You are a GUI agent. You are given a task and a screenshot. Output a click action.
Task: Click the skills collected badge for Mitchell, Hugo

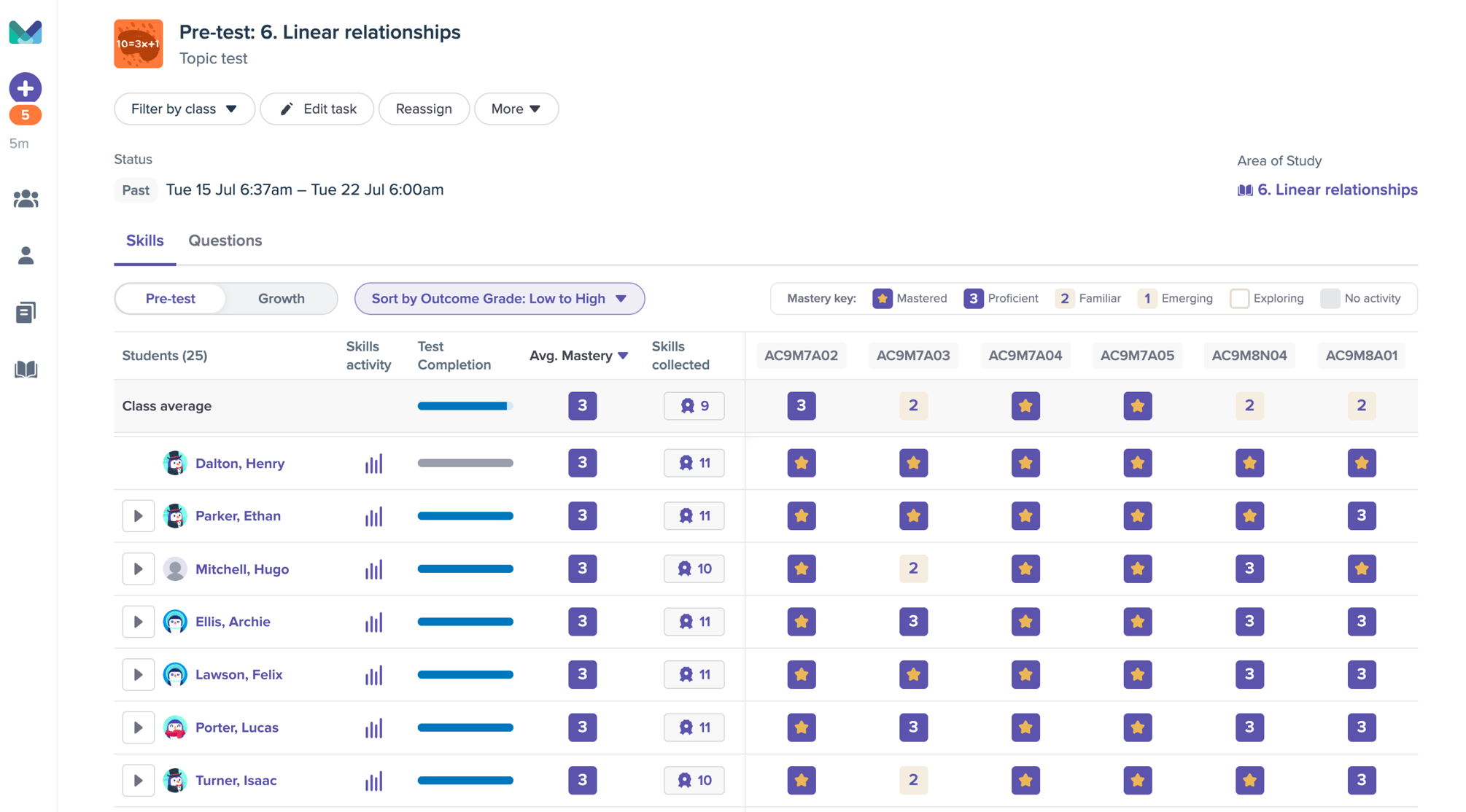tap(694, 569)
